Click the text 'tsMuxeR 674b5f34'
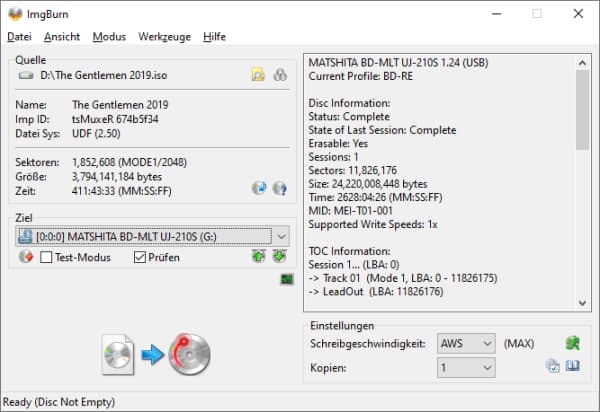The width and height of the screenshot is (600, 412). tap(115, 119)
